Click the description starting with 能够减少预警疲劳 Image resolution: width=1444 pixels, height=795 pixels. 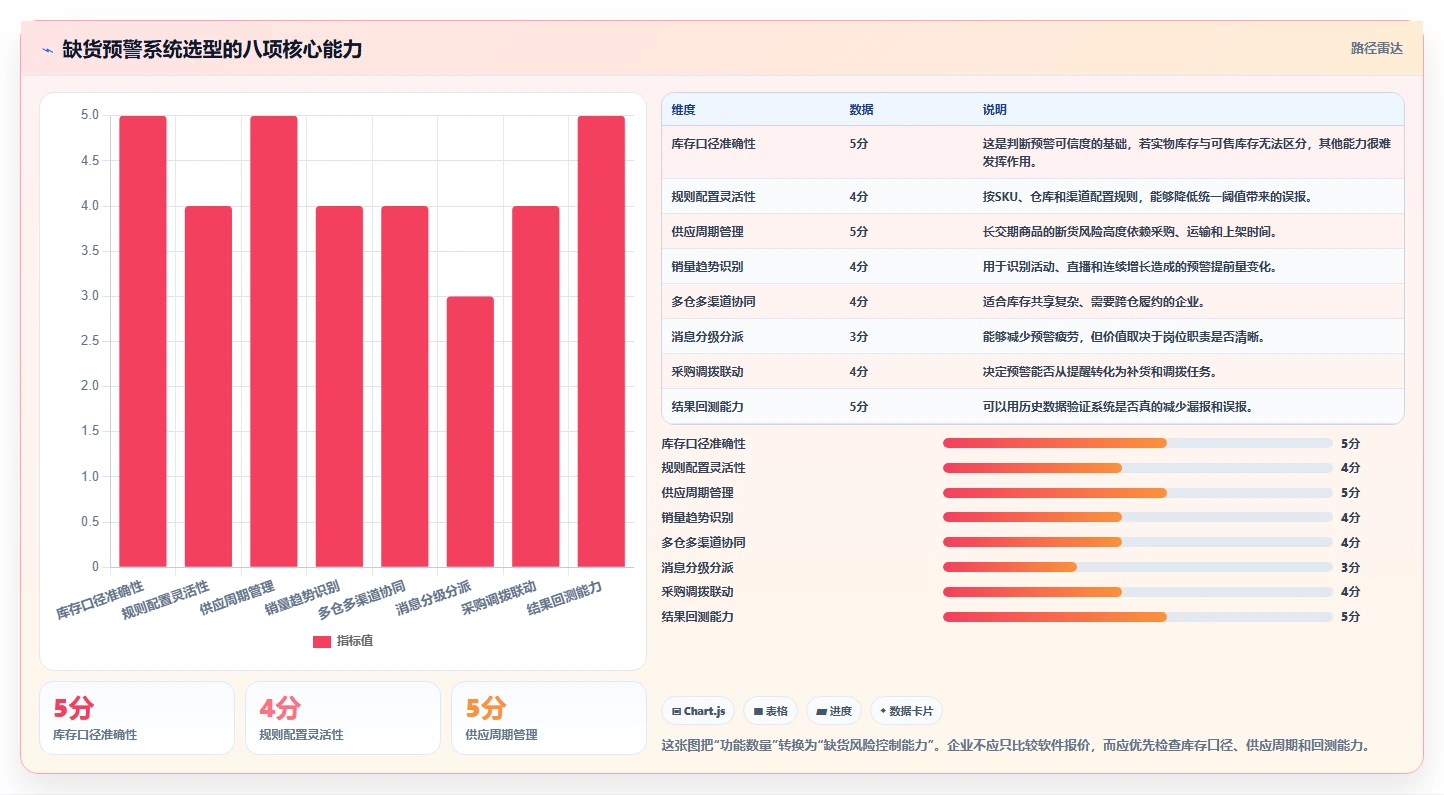pyautogui.click(x=1124, y=337)
